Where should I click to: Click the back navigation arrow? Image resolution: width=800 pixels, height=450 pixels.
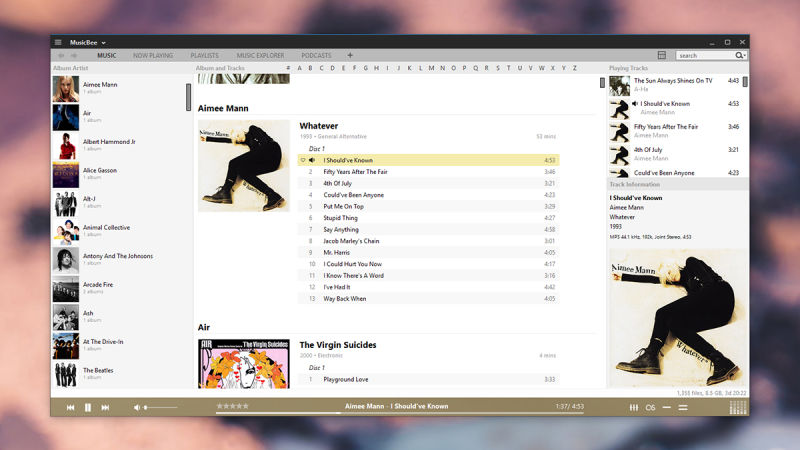[61, 55]
